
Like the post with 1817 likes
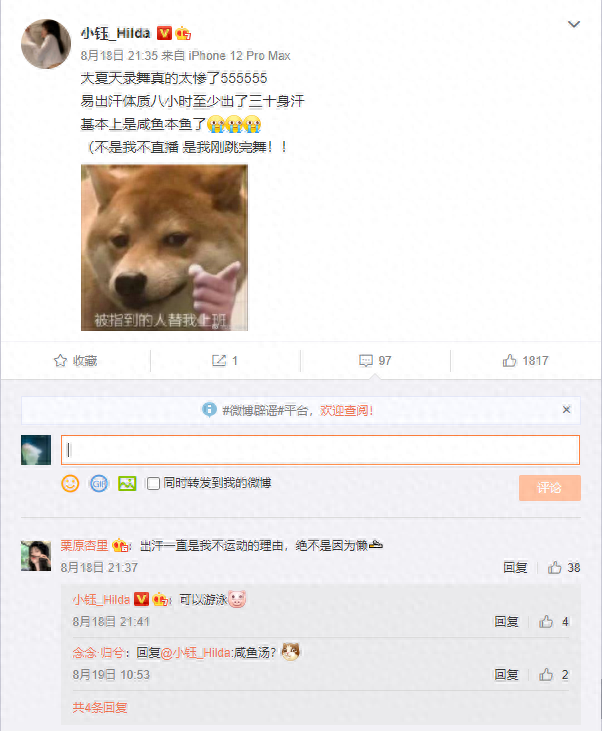510,360
